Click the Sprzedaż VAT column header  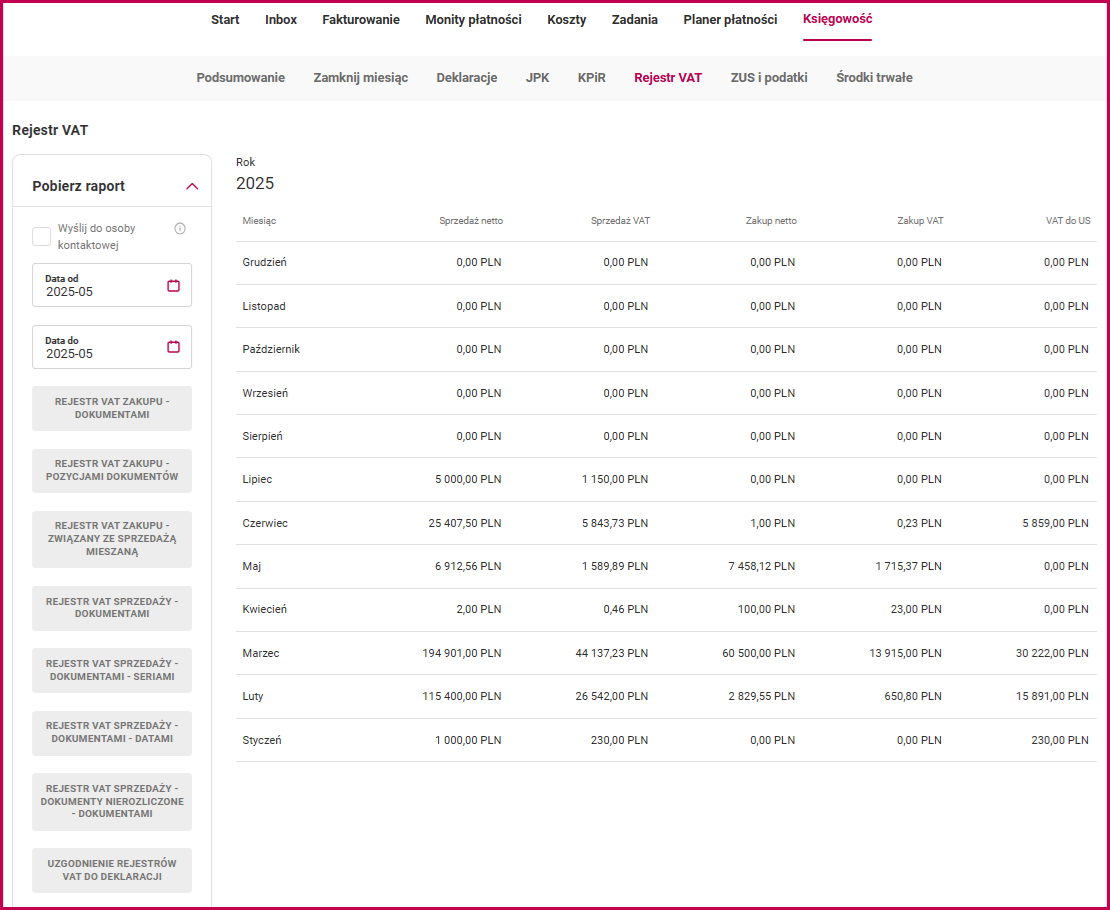(621, 221)
